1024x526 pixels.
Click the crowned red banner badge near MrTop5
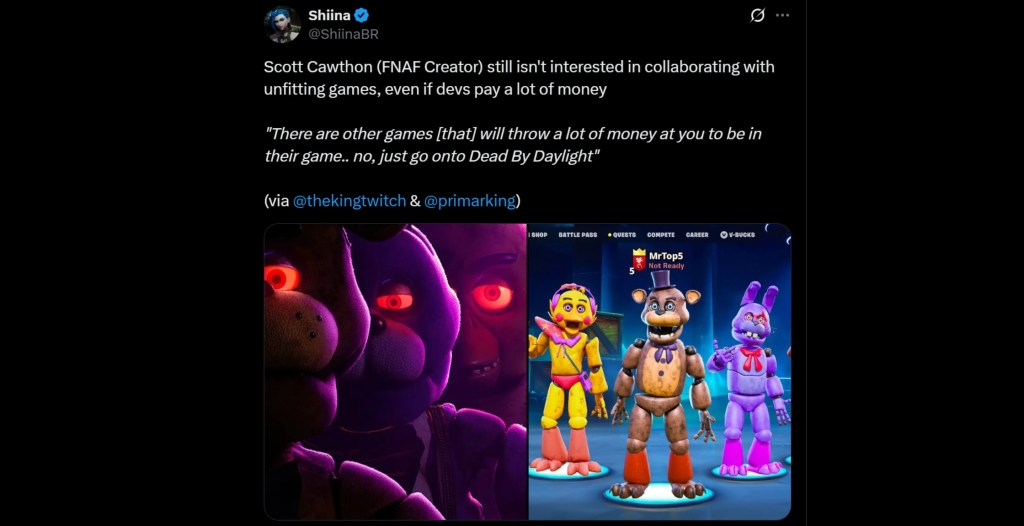pyautogui.click(x=639, y=259)
